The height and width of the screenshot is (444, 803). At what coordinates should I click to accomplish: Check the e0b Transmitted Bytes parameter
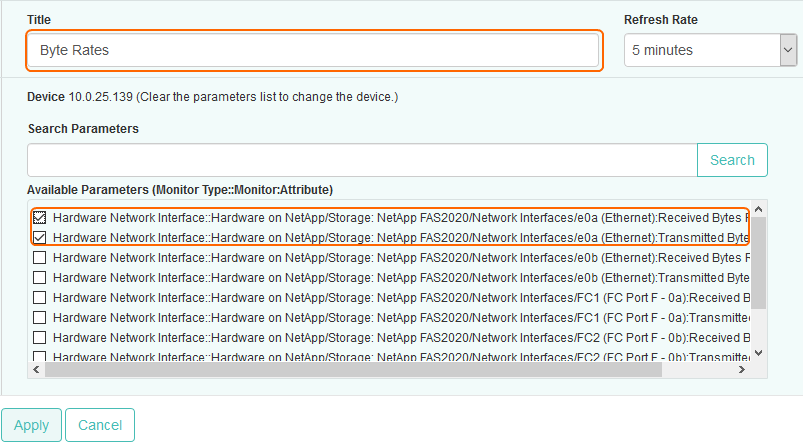tap(39, 277)
